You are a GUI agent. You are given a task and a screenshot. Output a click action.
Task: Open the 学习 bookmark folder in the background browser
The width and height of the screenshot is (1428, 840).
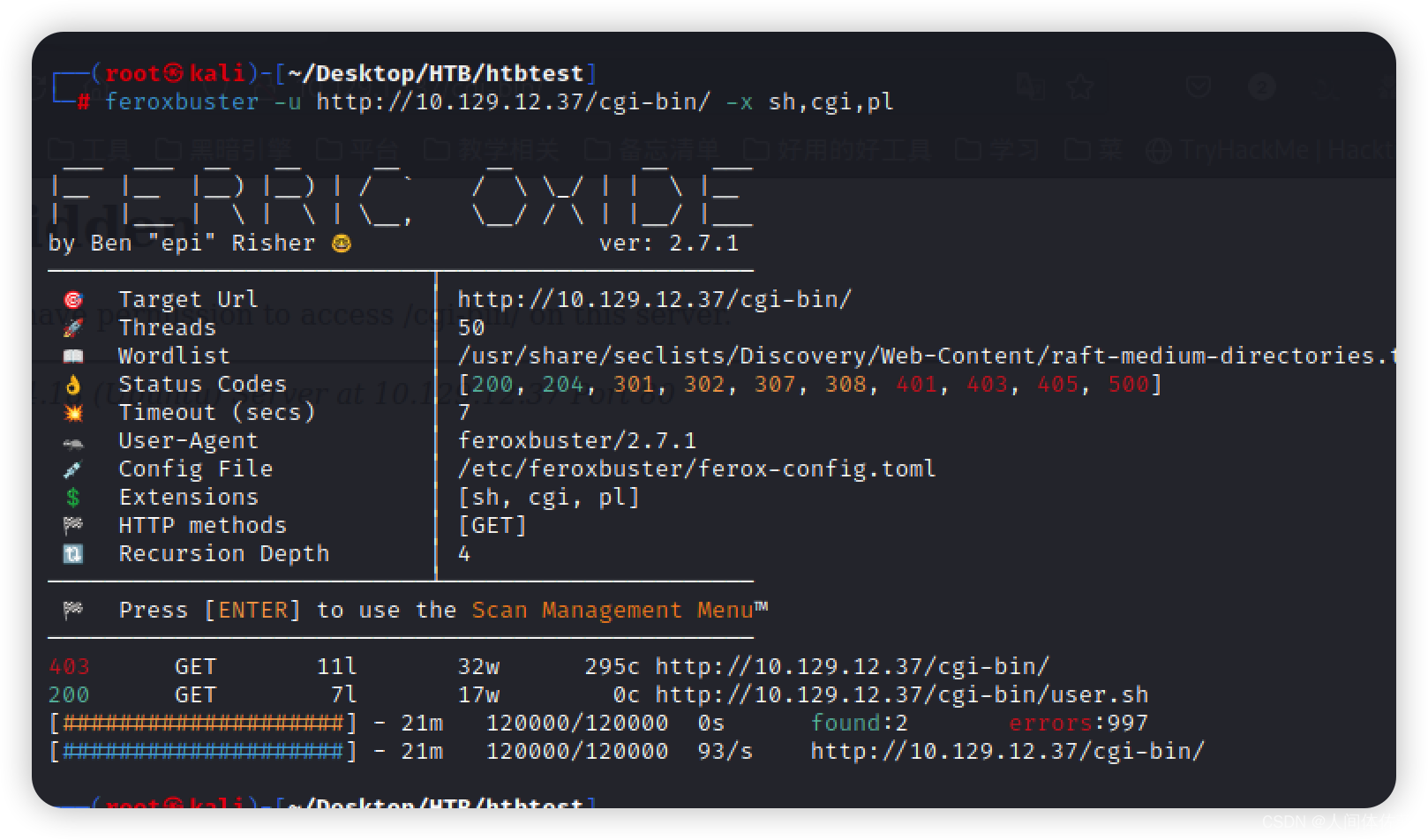click(998, 150)
